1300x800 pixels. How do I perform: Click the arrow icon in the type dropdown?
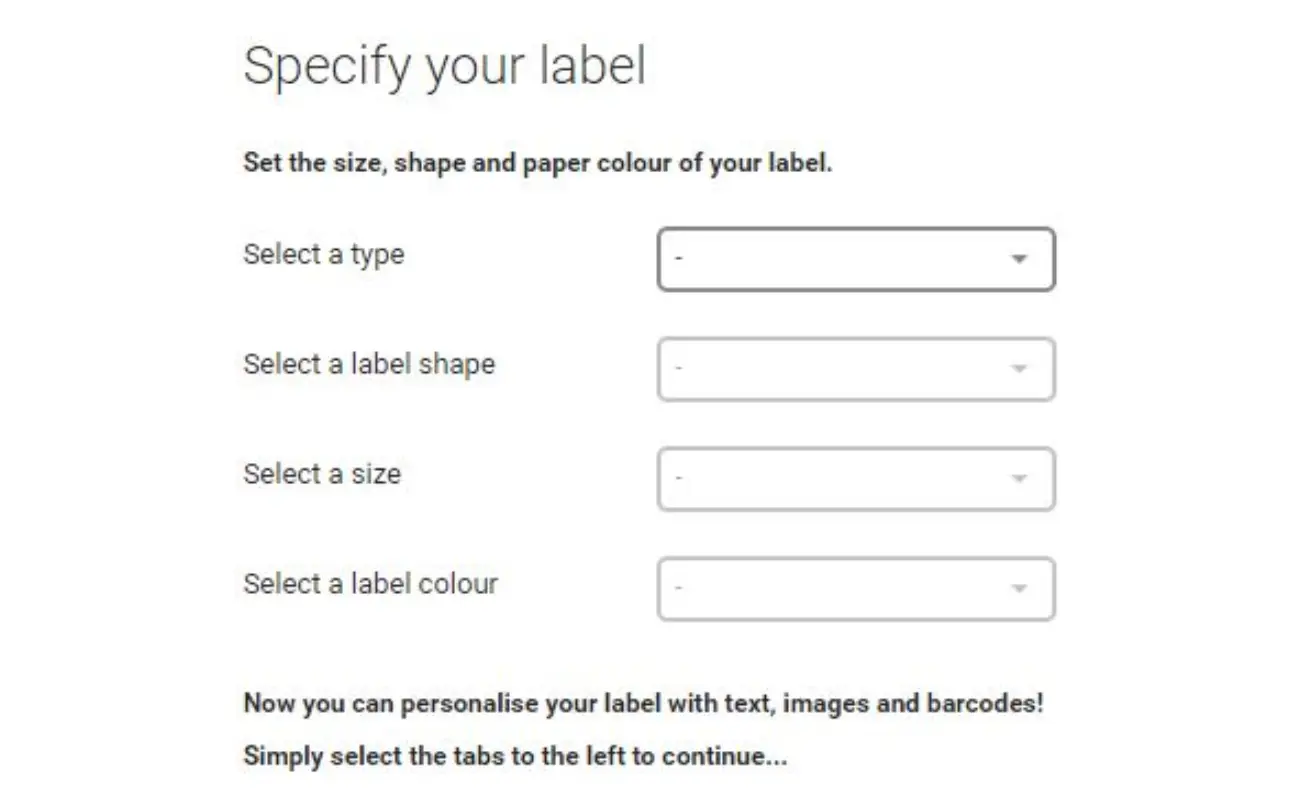pos(1019,260)
